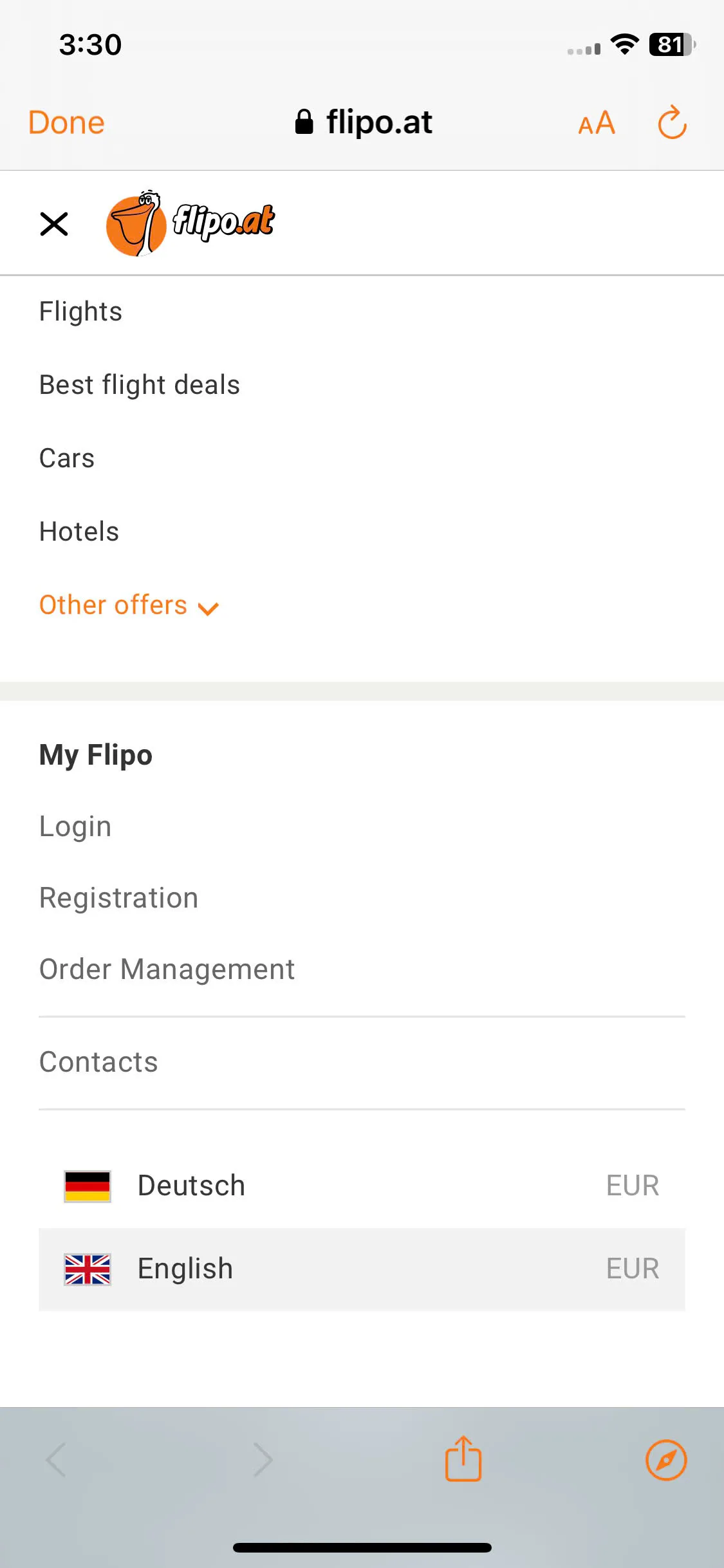Open the Login link
Image resolution: width=724 pixels, height=1568 pixels.
75,826
